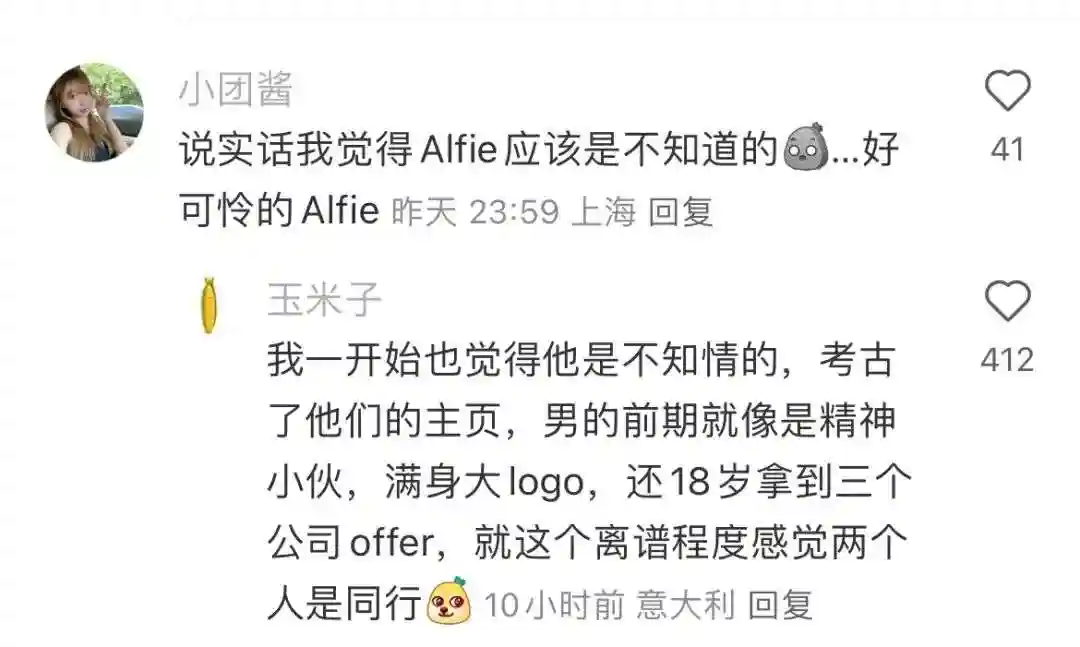1080x647 pixels.
Task: Select reply text starting 我一开始也觉得
Action: [590, 482]
